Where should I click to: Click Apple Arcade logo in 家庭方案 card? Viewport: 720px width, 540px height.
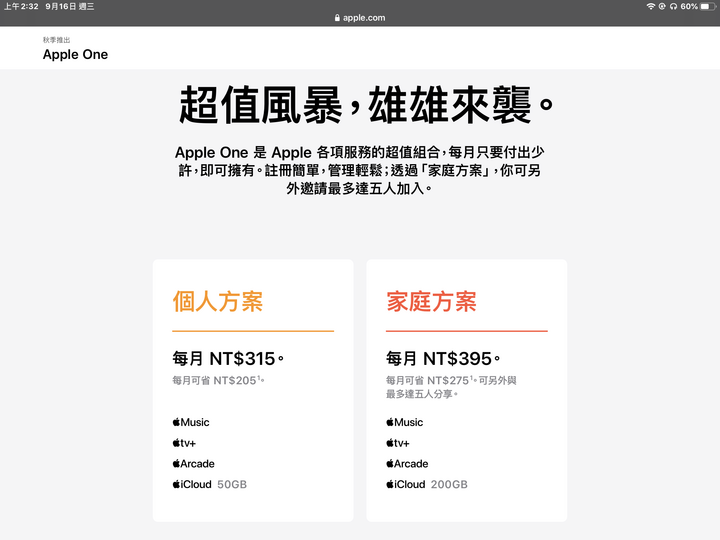(x=407, y=464)
